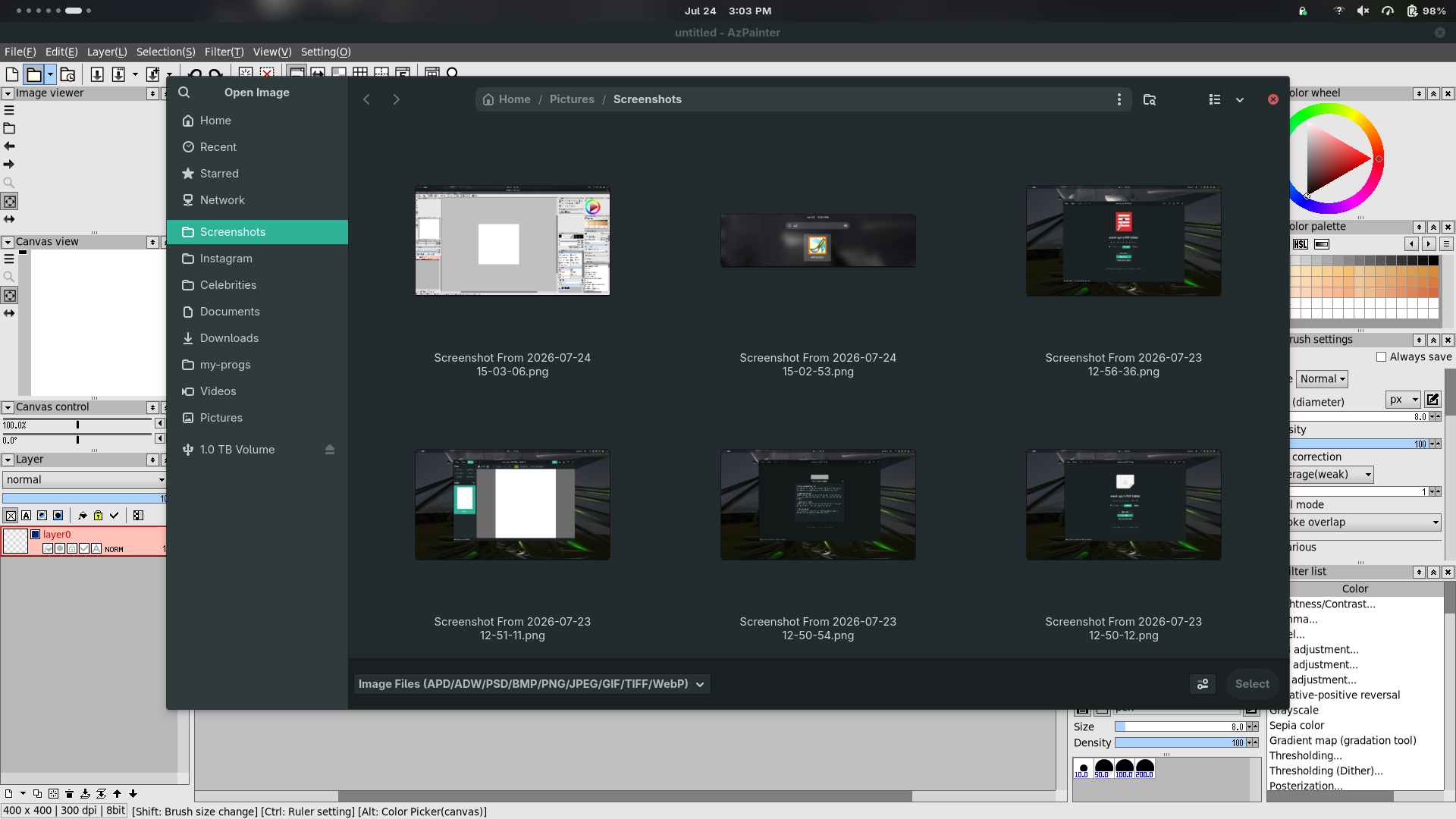Click the yellow lock layer icon
This screenshot has height=819, width=1456.
pyautogui.click(x=98, y=516)
